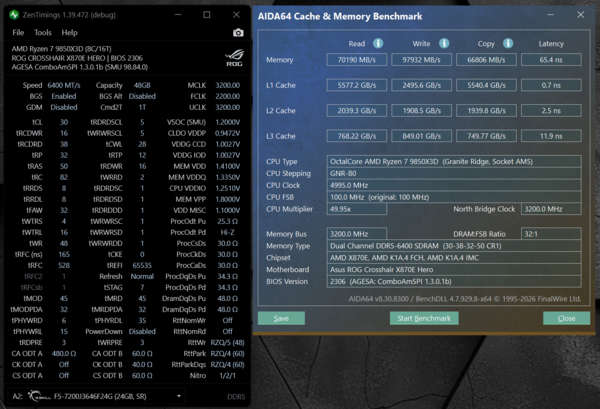Click the CPU Type text field

point(454,161)
